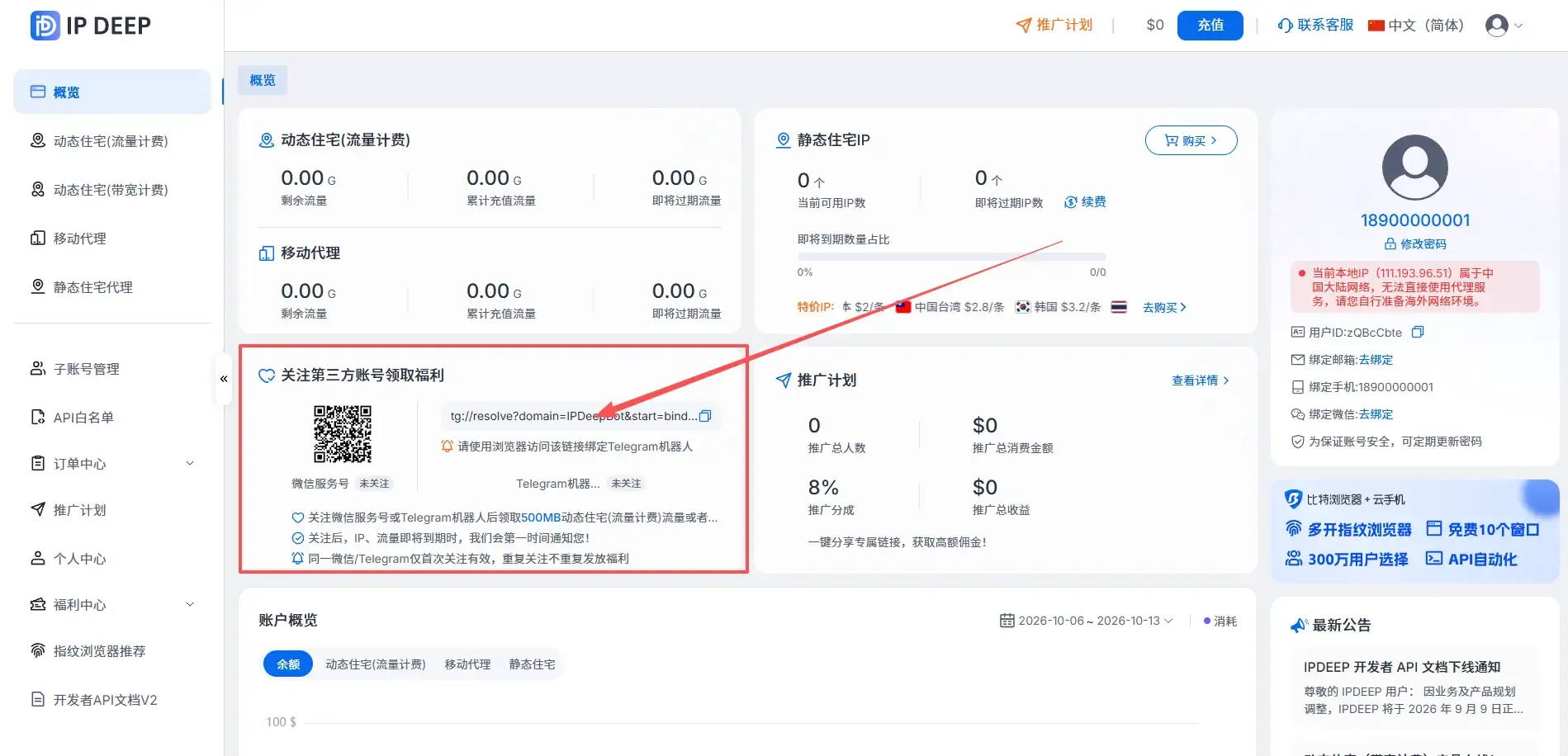Click 推广计划 link in the top bar
This screenshot has height=756, width=1568.
pyautogui.click(x=1054, y=25)
